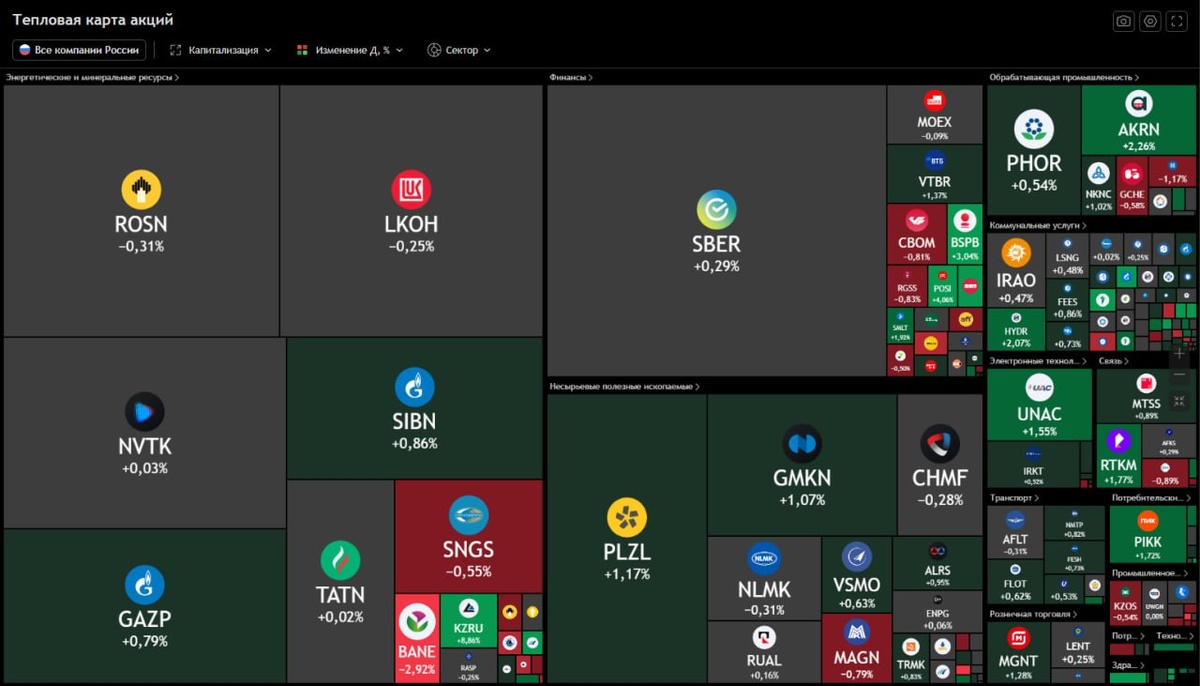Click the SIBN logo

click(x=414, y=387)
